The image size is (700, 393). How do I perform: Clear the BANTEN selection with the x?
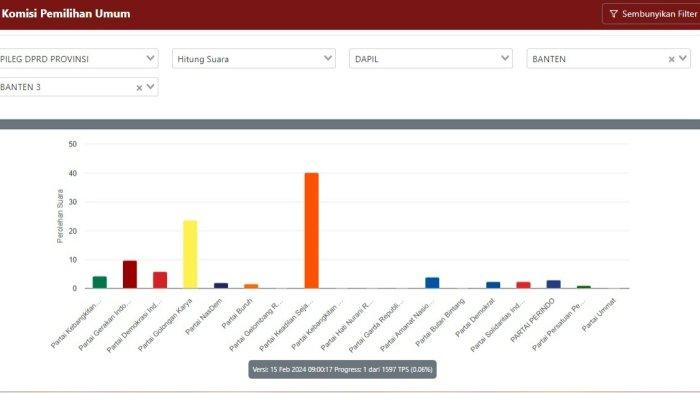tap(671, 59)
